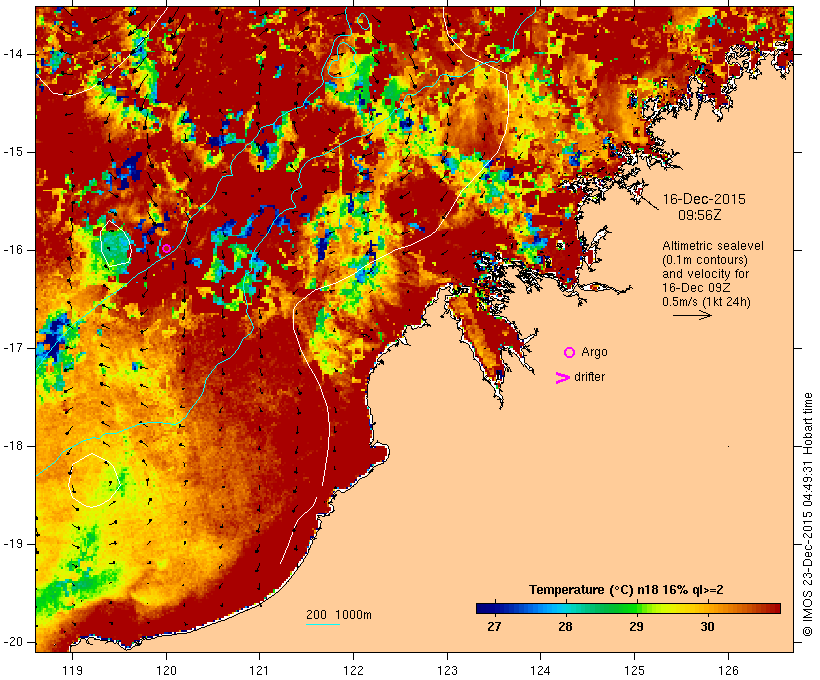Image resolution: width=820 pixels, height=680 pixels.
Task: Click the latitude axis label -20
Action: [12, 642]
